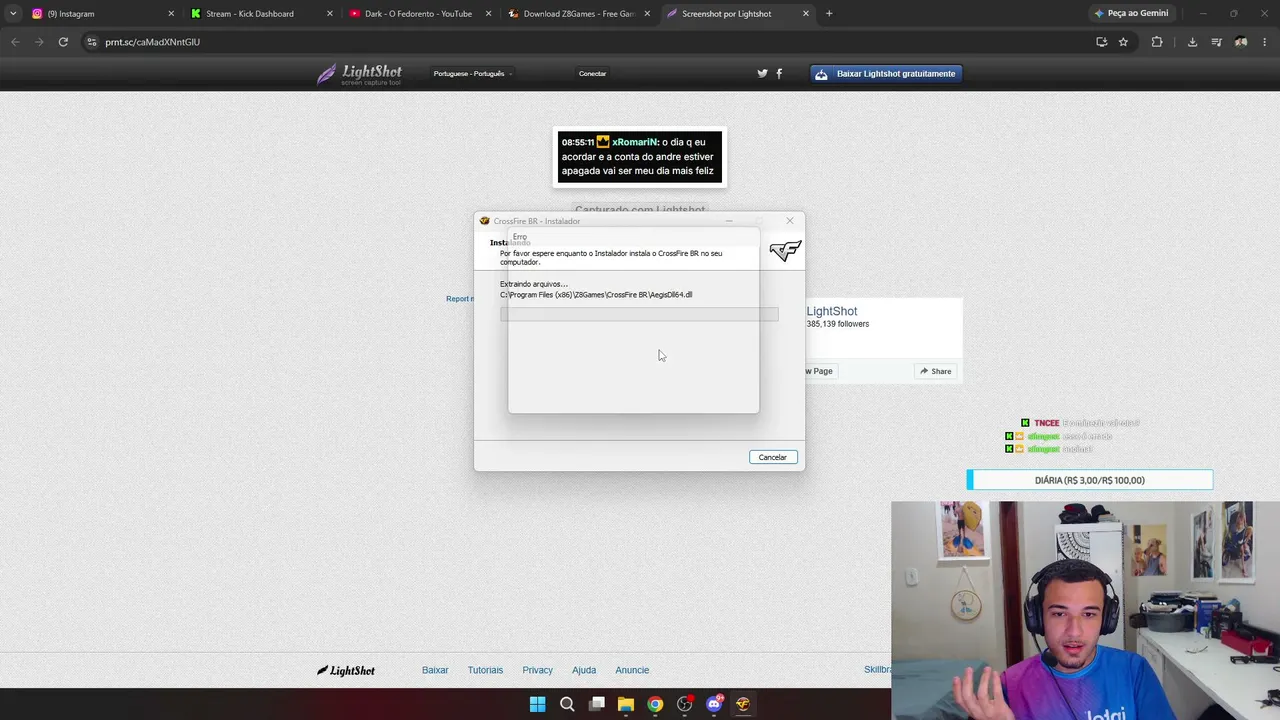The width and height of the screenshot is (1280, 720).
Task: Click the Peça ao Gemini button
Action: coord(1131,14)
